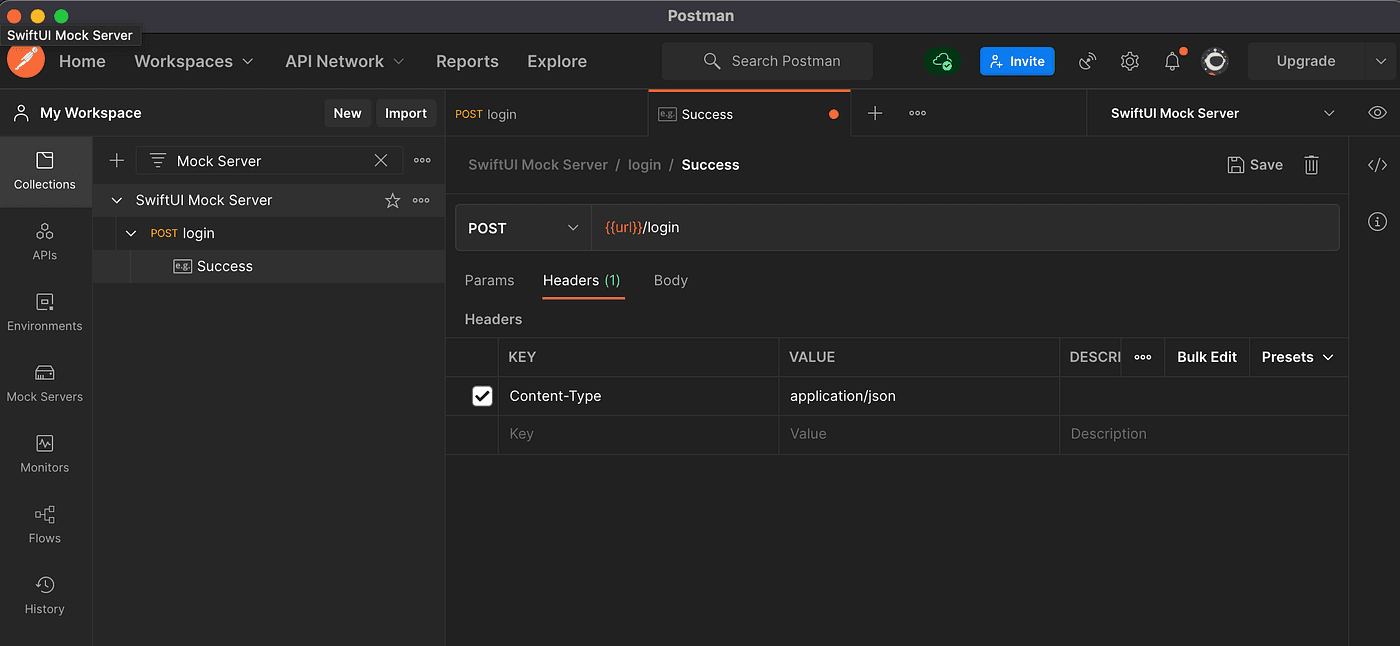Open the Explore page
Image resolution: width=1400 pixels, height=646 pixels.
tap(557, 61)
